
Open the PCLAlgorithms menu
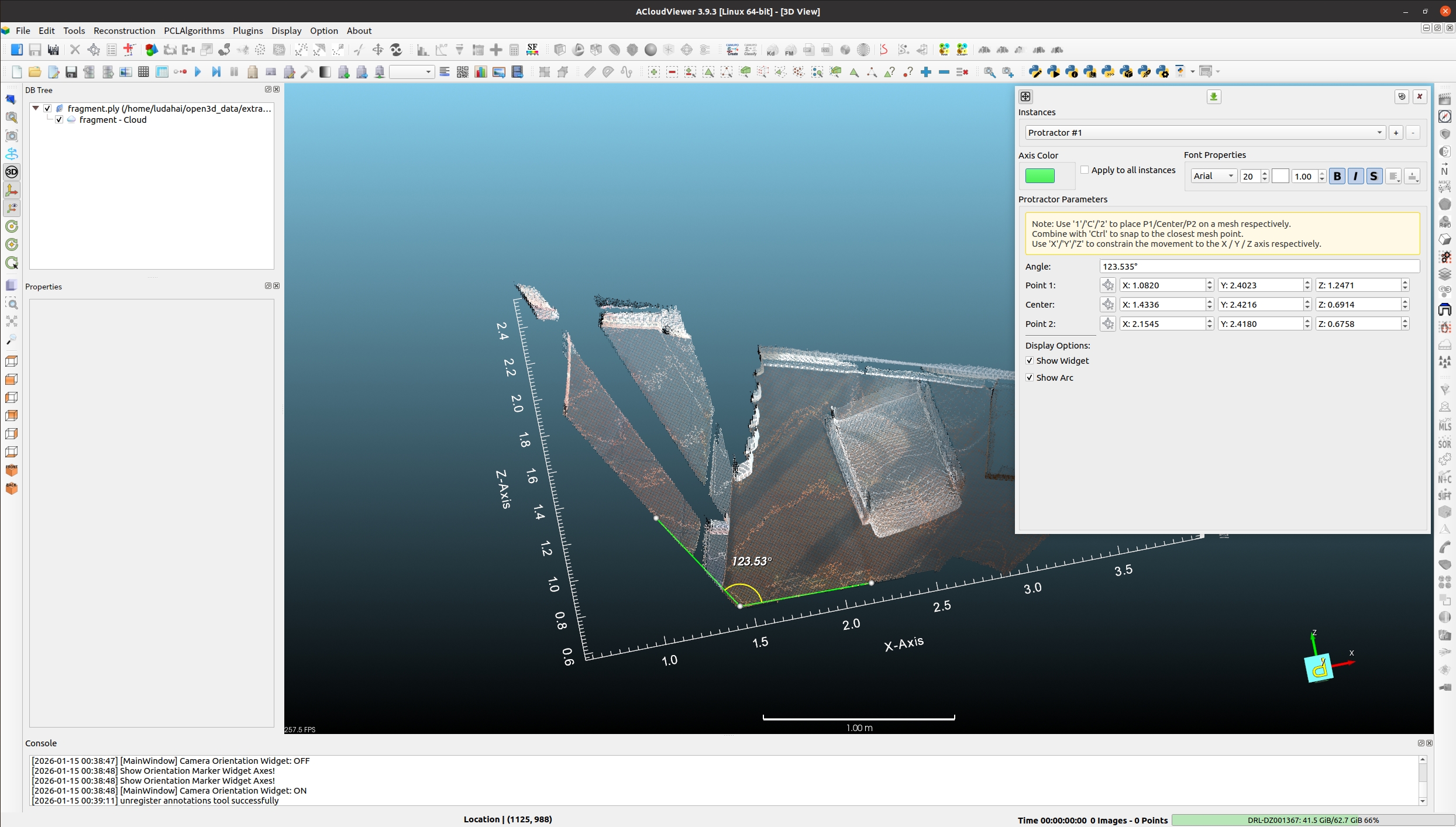(194, 30)
